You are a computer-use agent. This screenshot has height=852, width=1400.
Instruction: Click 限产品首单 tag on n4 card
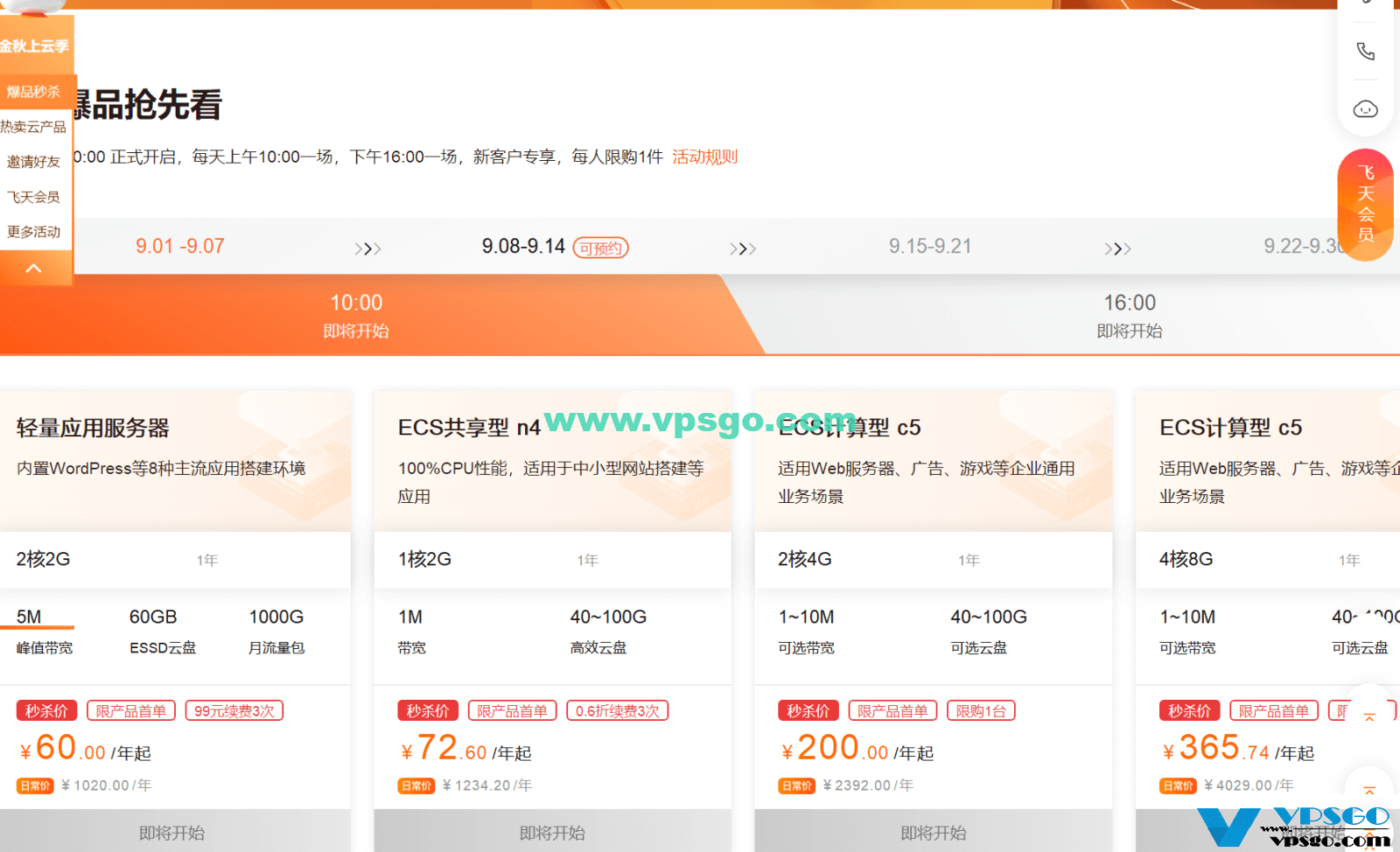tap(512, 711)
